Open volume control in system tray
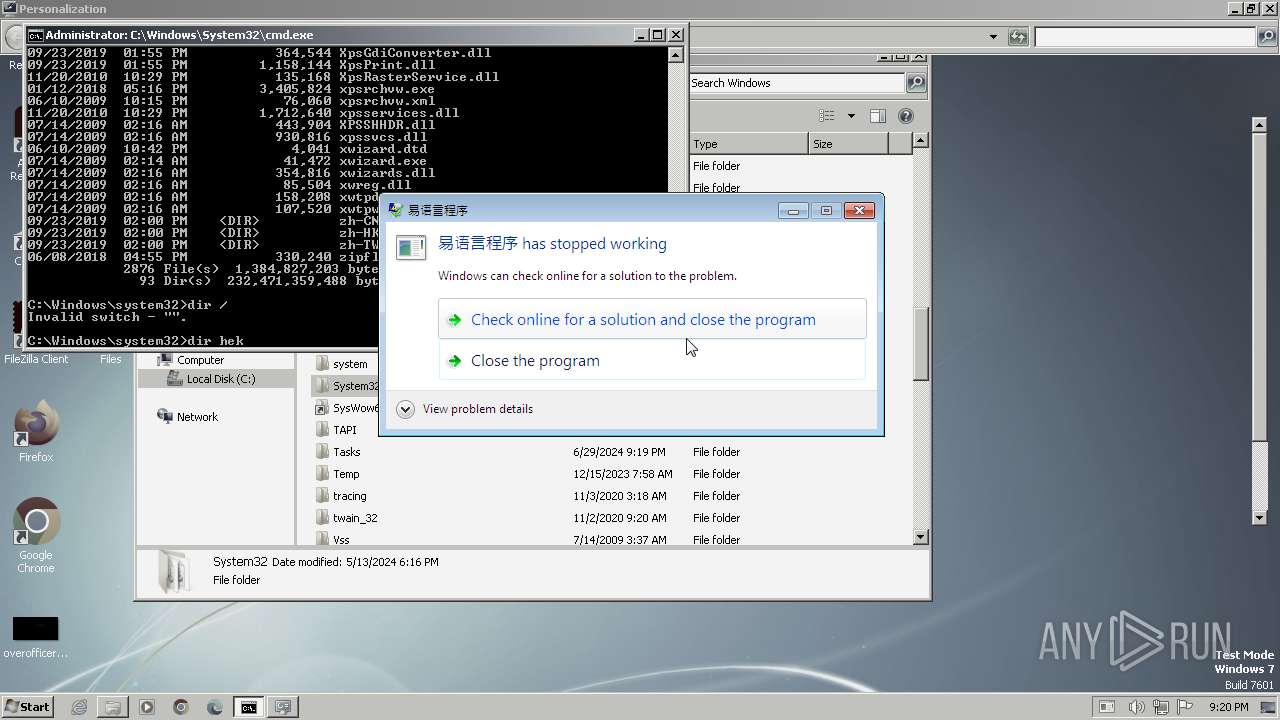The height and width of the screenshot is (720, 1280). 1136,707
